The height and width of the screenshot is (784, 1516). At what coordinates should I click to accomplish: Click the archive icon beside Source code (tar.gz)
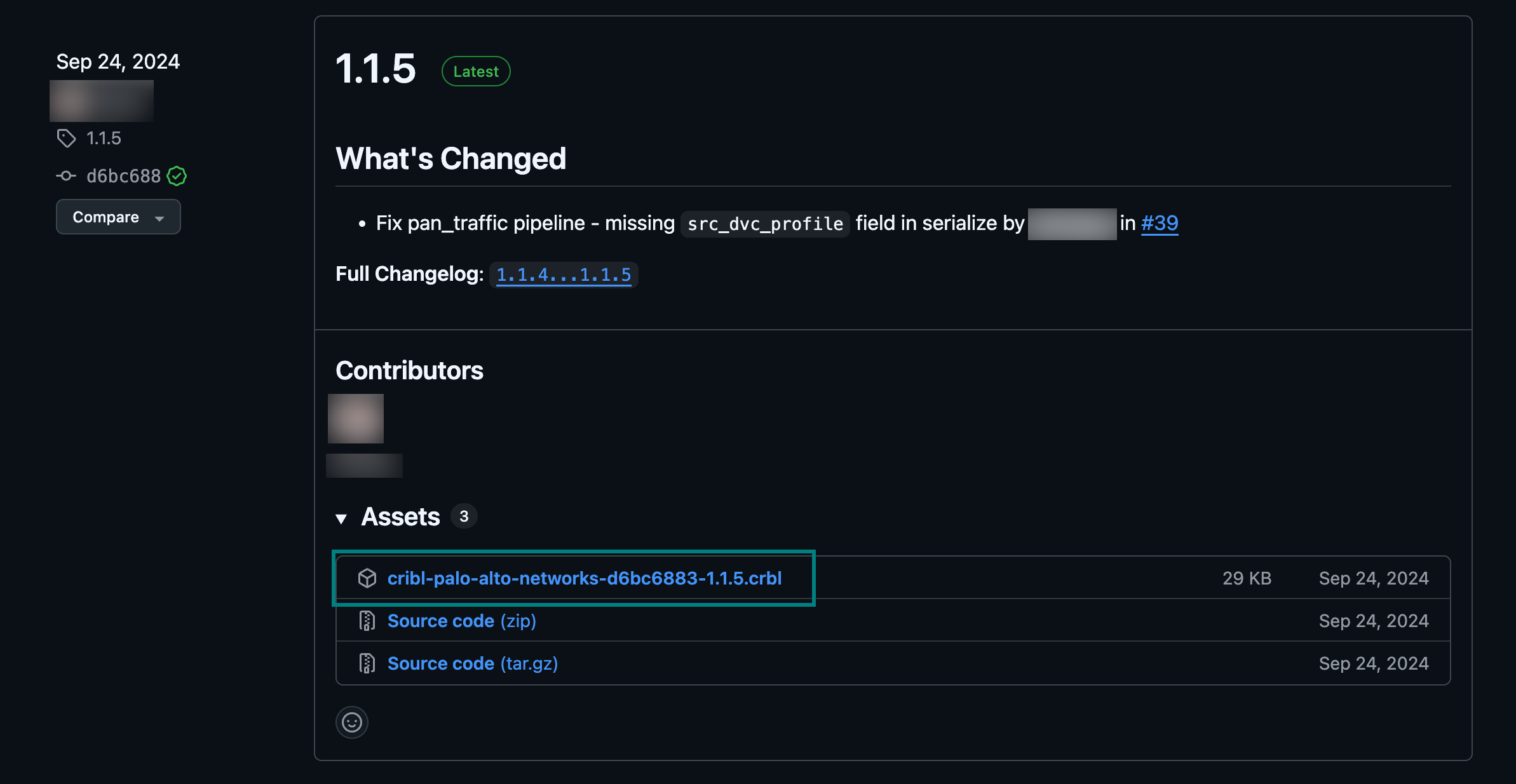tap(367, 663)
